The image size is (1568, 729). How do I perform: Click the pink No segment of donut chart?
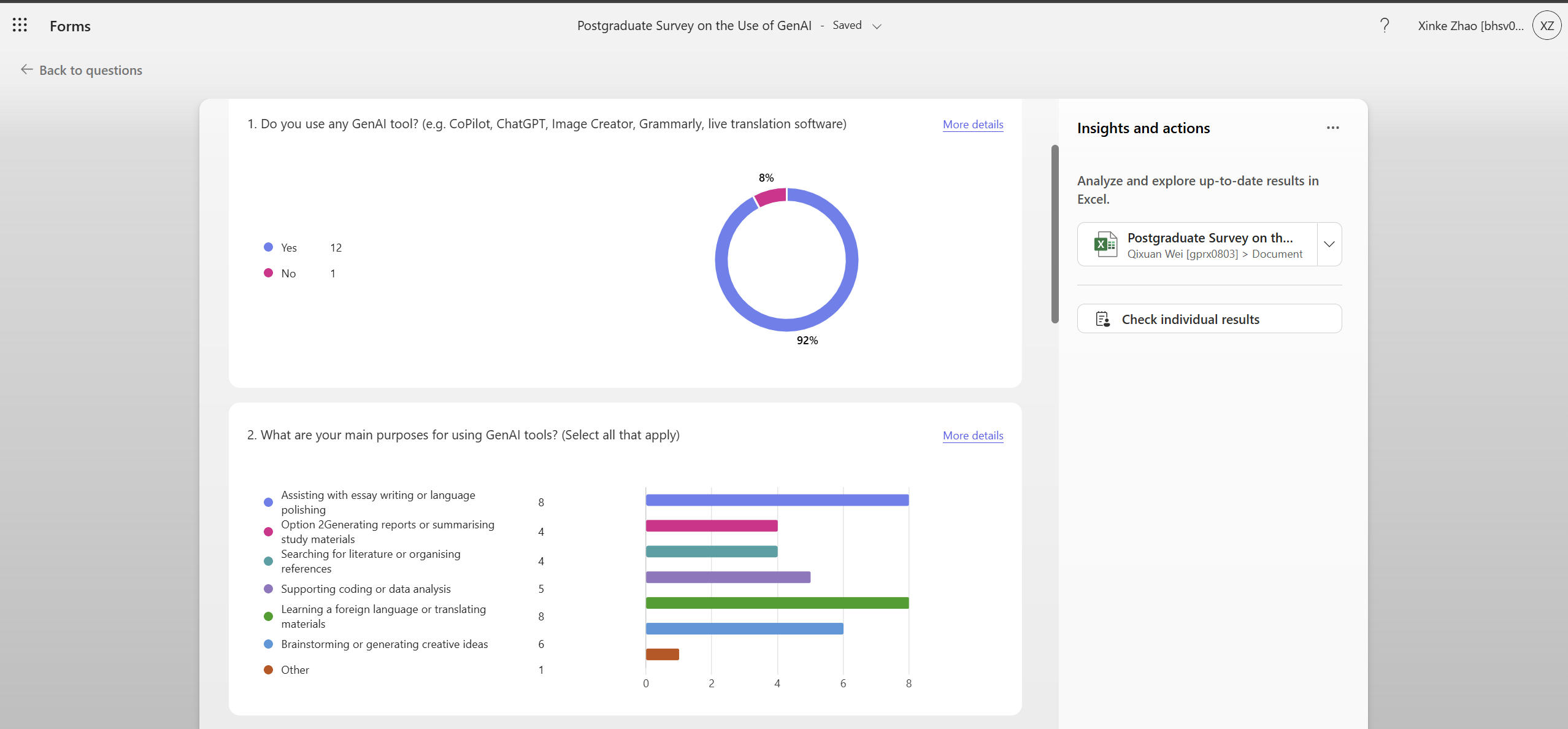coord(772,197)
